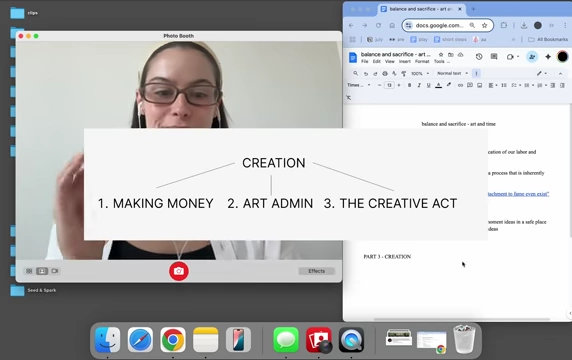Toggle italic formatting
The width and height of the screenshot is (572, 360).
point(419,85)
